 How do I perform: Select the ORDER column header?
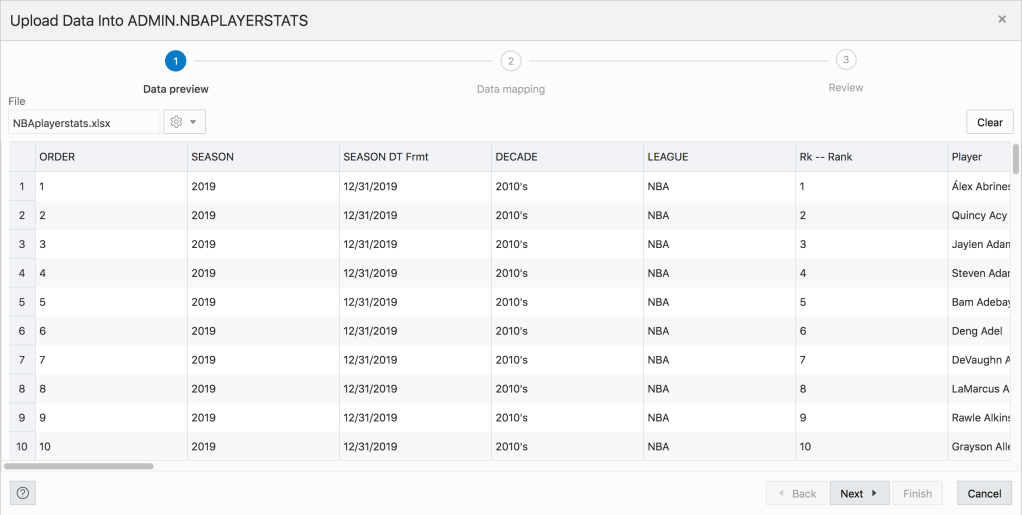tap(111, 157)
